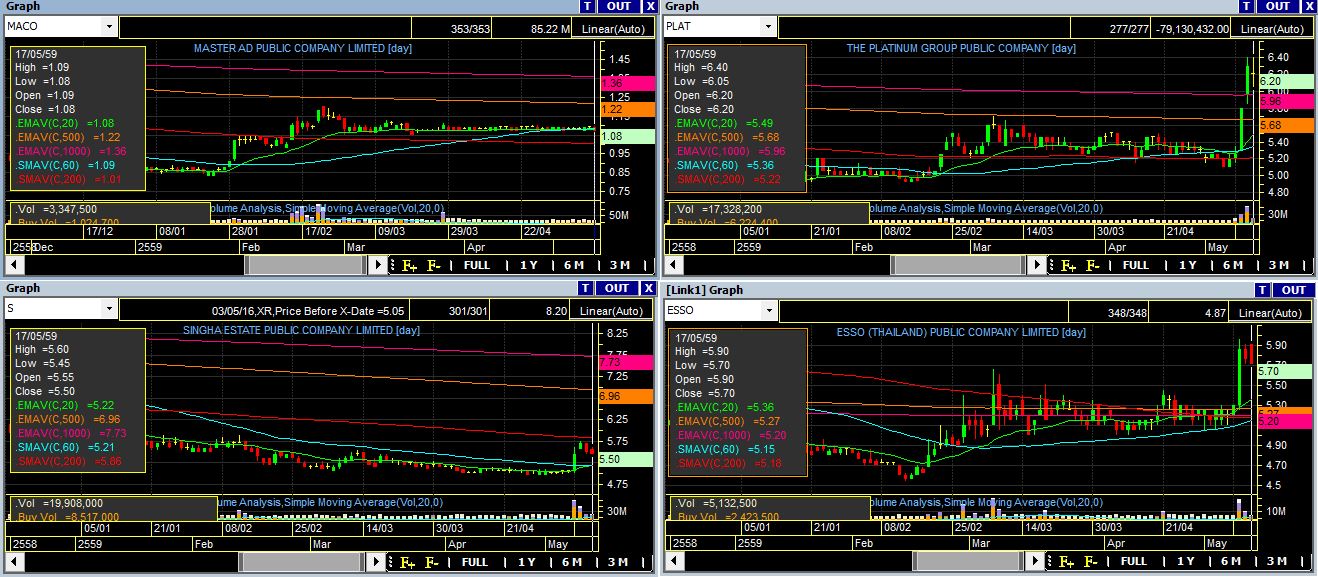This screenshot has width=1318, height=577.
Task: Click the T icon on PLAT graph window
Action: 1246,6
